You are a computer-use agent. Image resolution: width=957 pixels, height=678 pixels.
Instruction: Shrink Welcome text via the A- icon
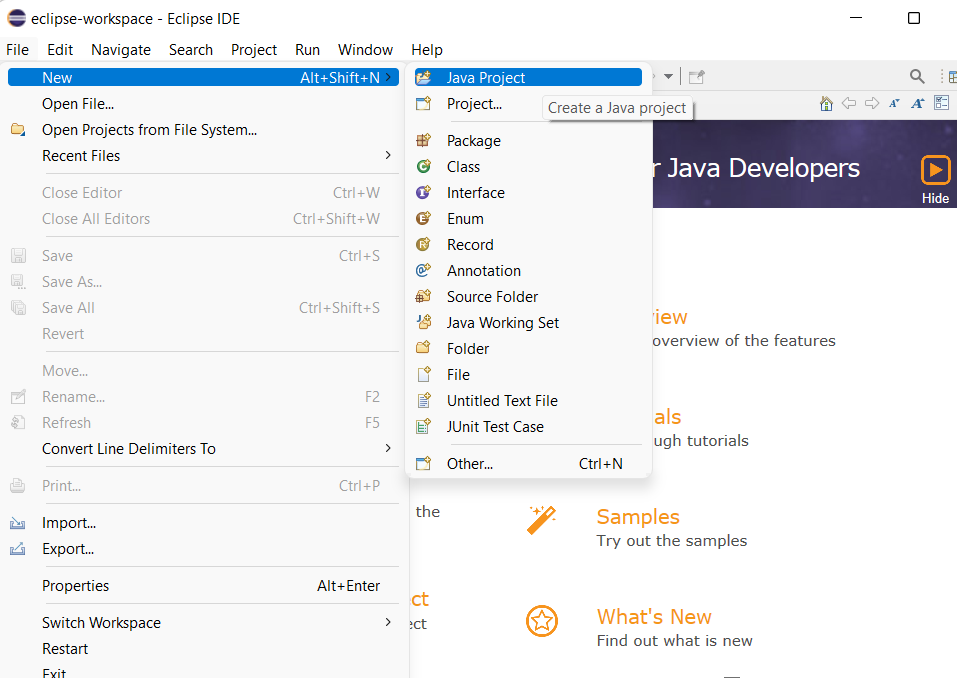[893, 102]
